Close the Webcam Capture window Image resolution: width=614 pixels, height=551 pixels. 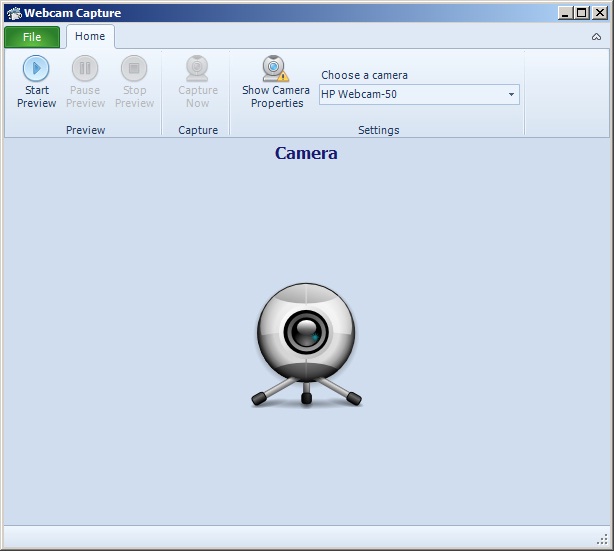click(x=599, y=13)
